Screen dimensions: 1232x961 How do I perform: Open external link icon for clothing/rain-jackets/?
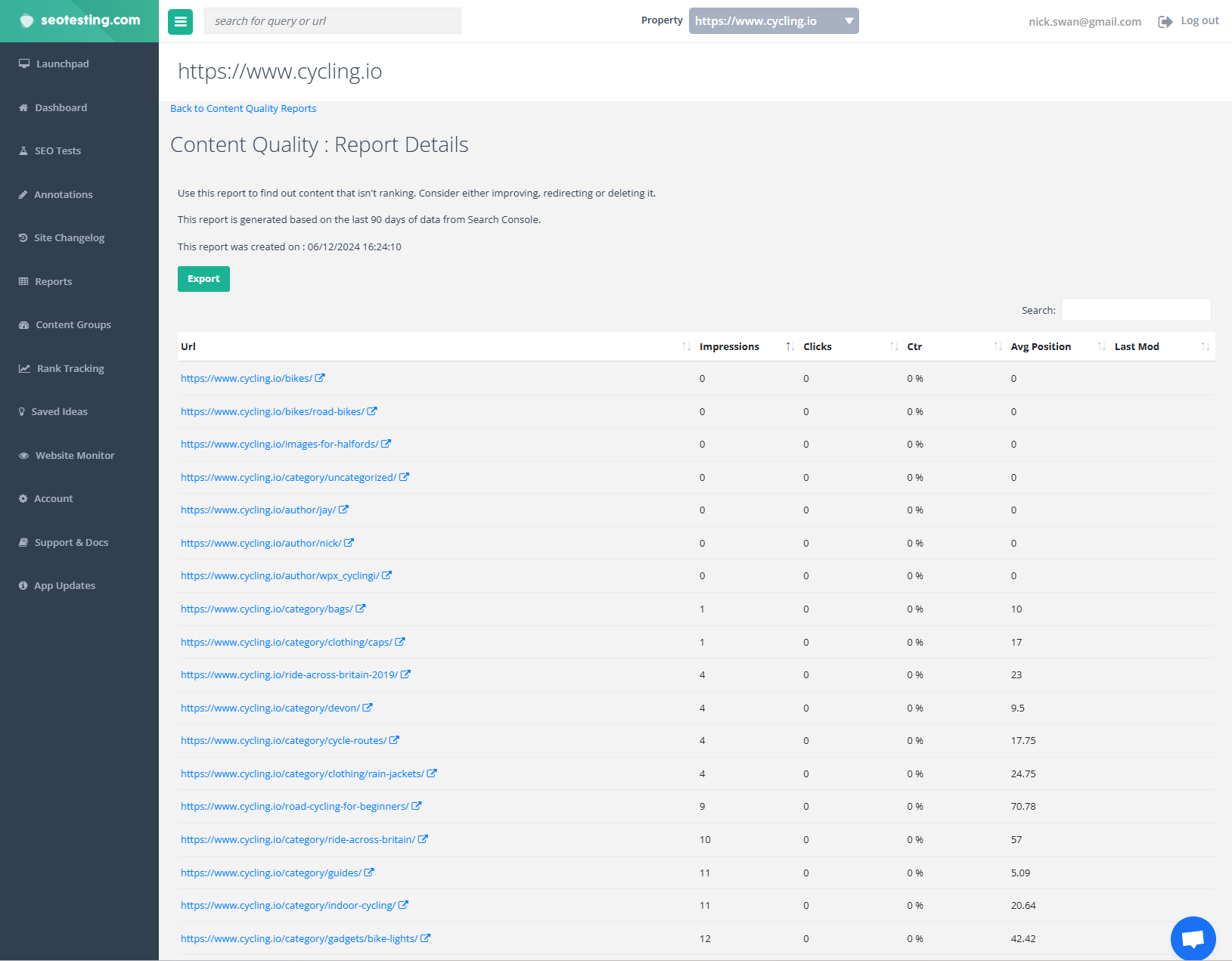(x=432, y=773)
